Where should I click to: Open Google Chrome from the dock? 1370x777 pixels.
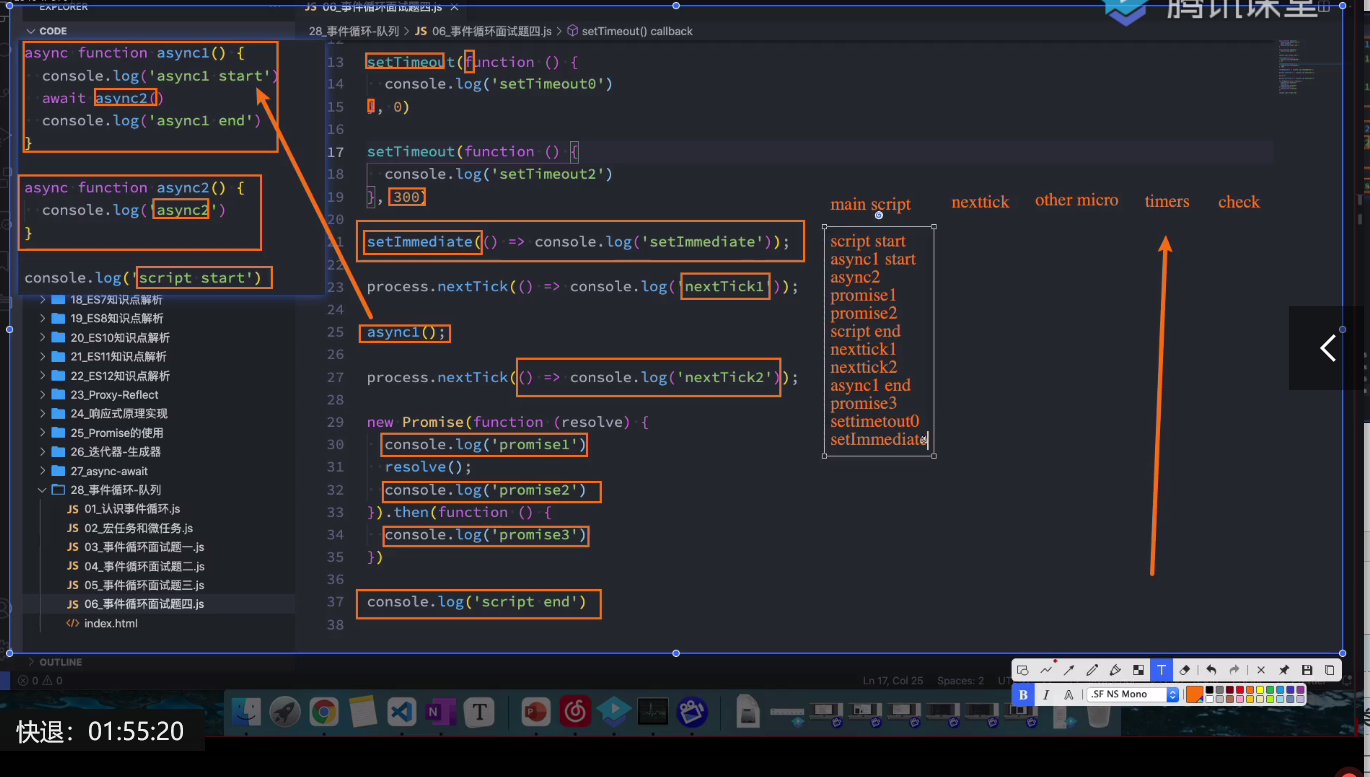point(323,711)
